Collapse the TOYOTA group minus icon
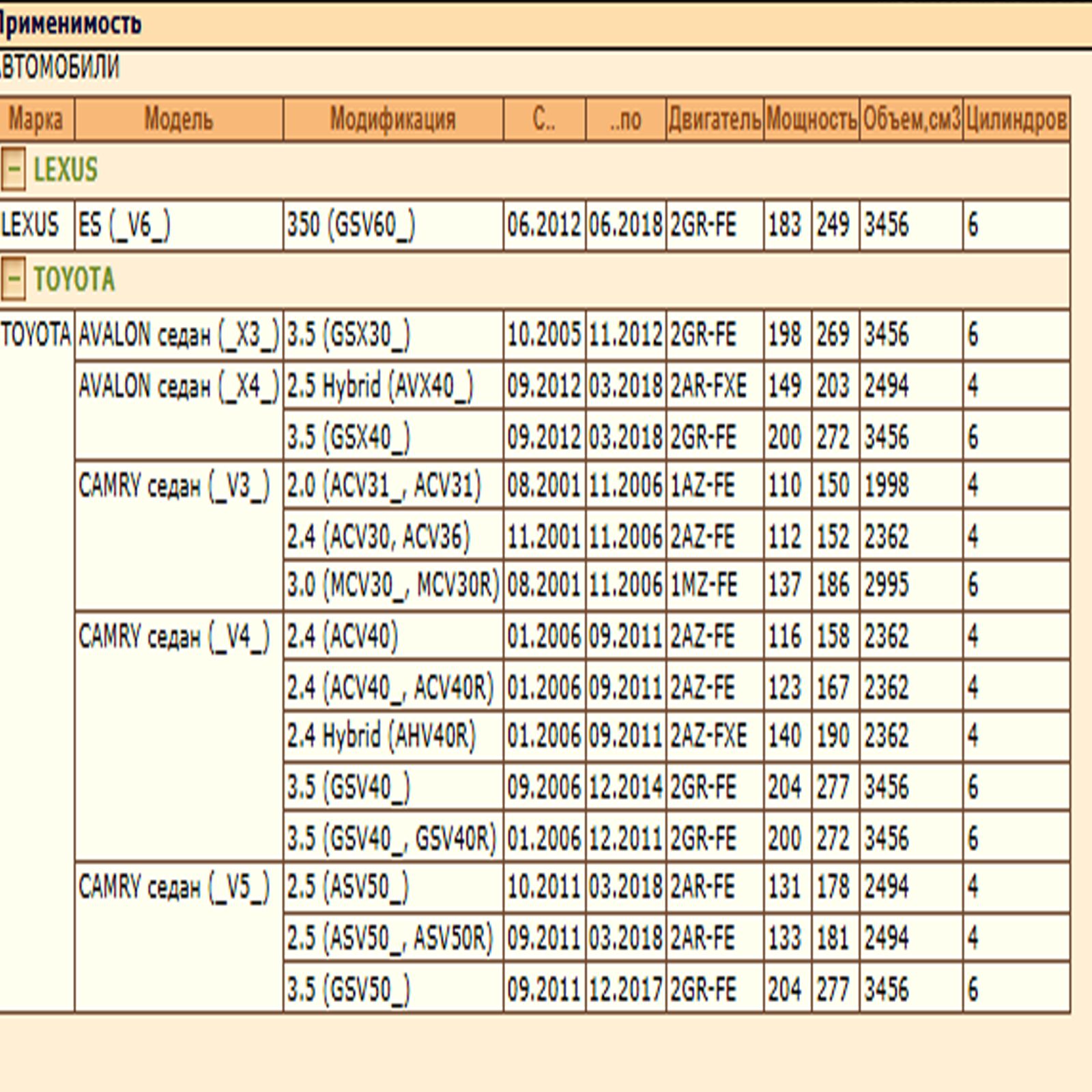The width and height of the screenshot is (1092, 1092). [13, 279]
